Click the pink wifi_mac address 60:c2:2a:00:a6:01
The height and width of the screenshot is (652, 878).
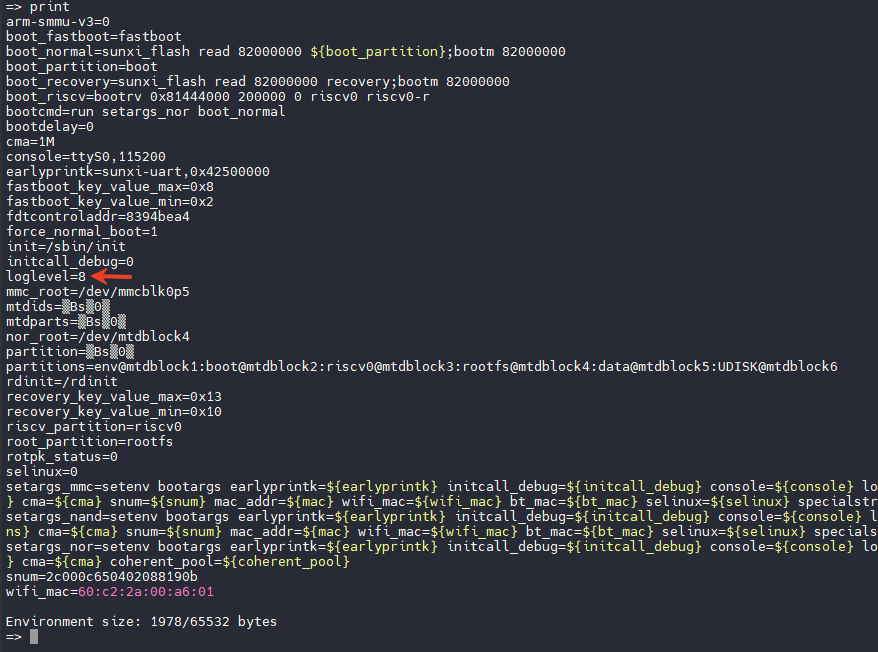(146, 592)
